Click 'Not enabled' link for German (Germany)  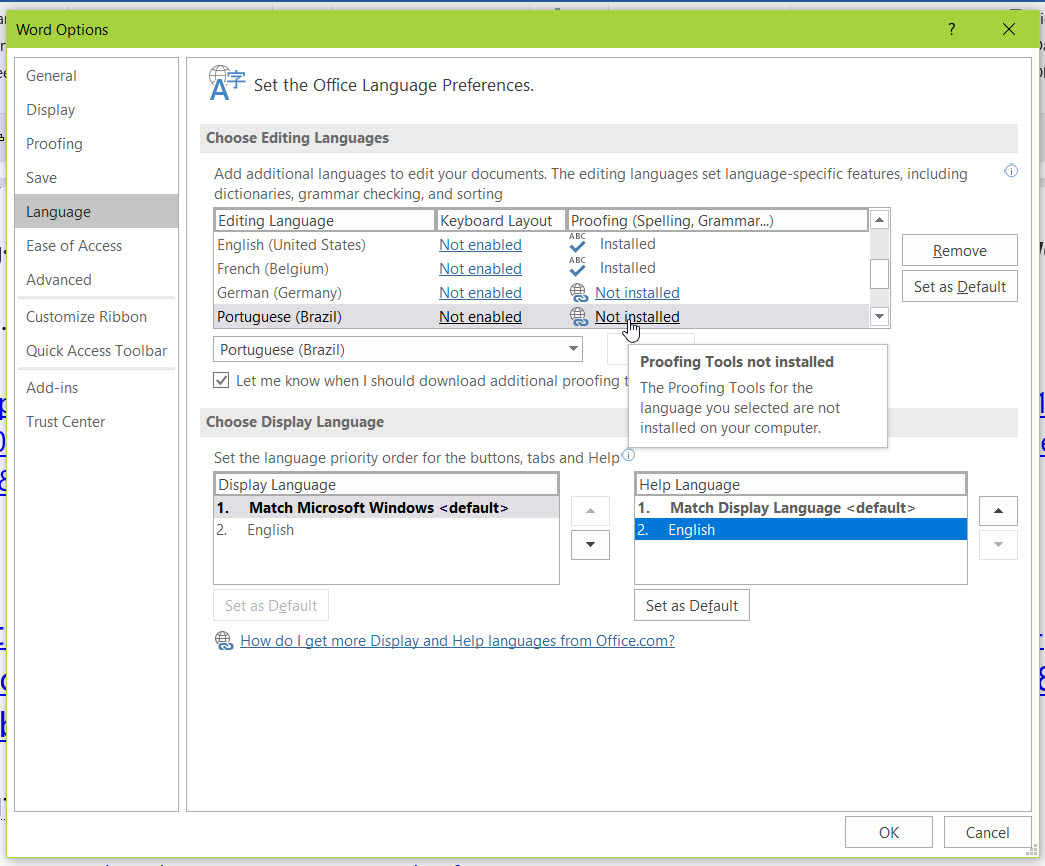click(x=480, y=293)
